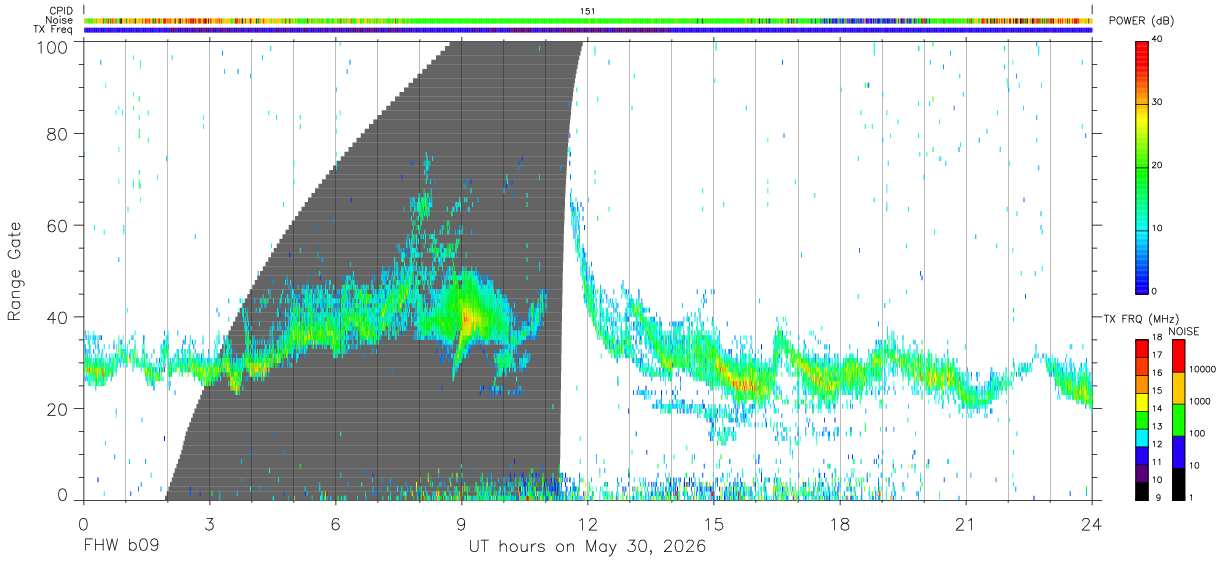Click the CPID label
The image size is (1228, 567).
(x=62, y=11)
